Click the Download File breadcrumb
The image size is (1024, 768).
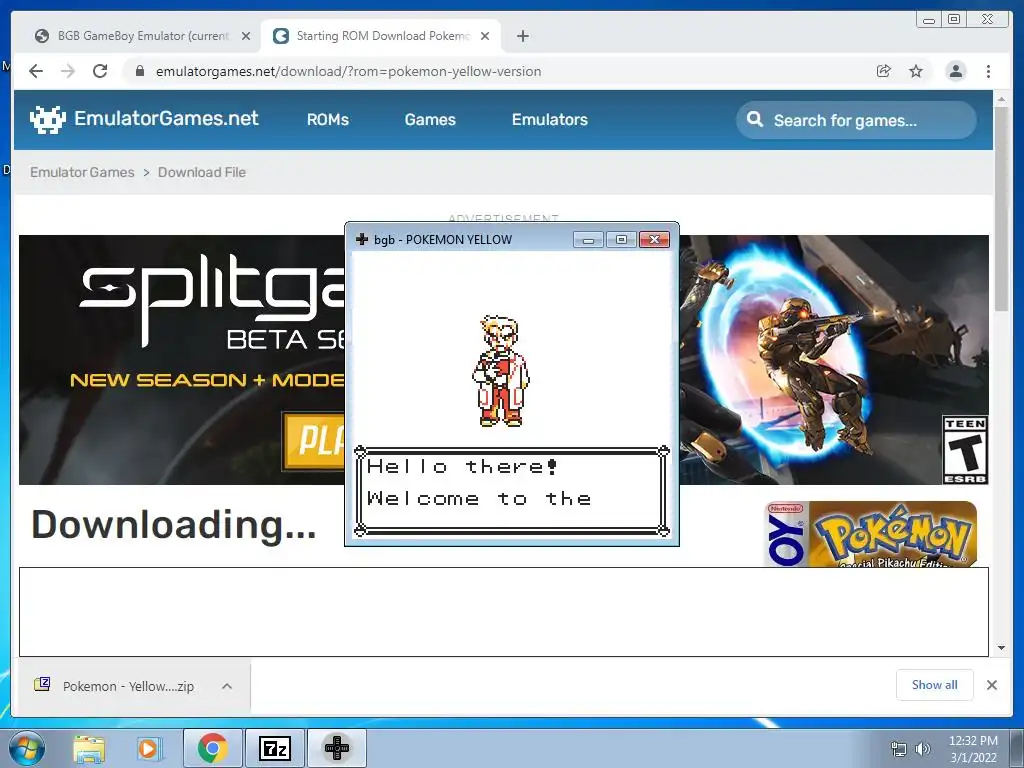(x=202, y=172)
